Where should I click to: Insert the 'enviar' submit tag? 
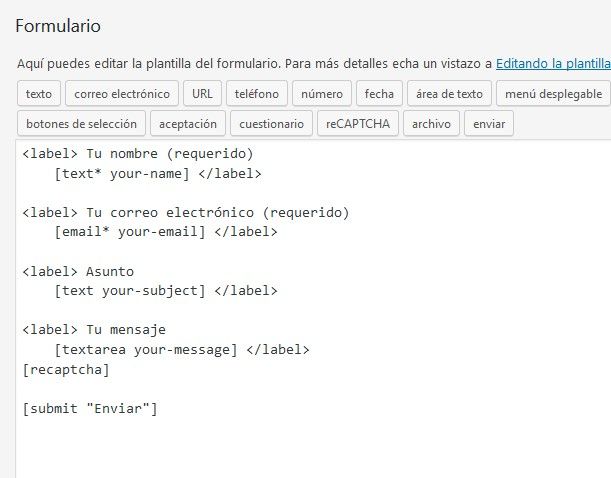click(489, 123)
